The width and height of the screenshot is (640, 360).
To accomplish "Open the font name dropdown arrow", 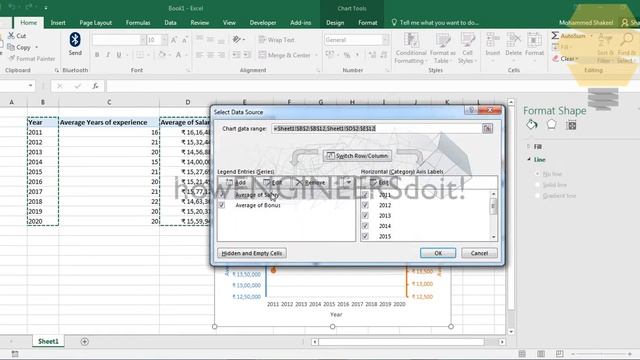I will click(143, 40).
